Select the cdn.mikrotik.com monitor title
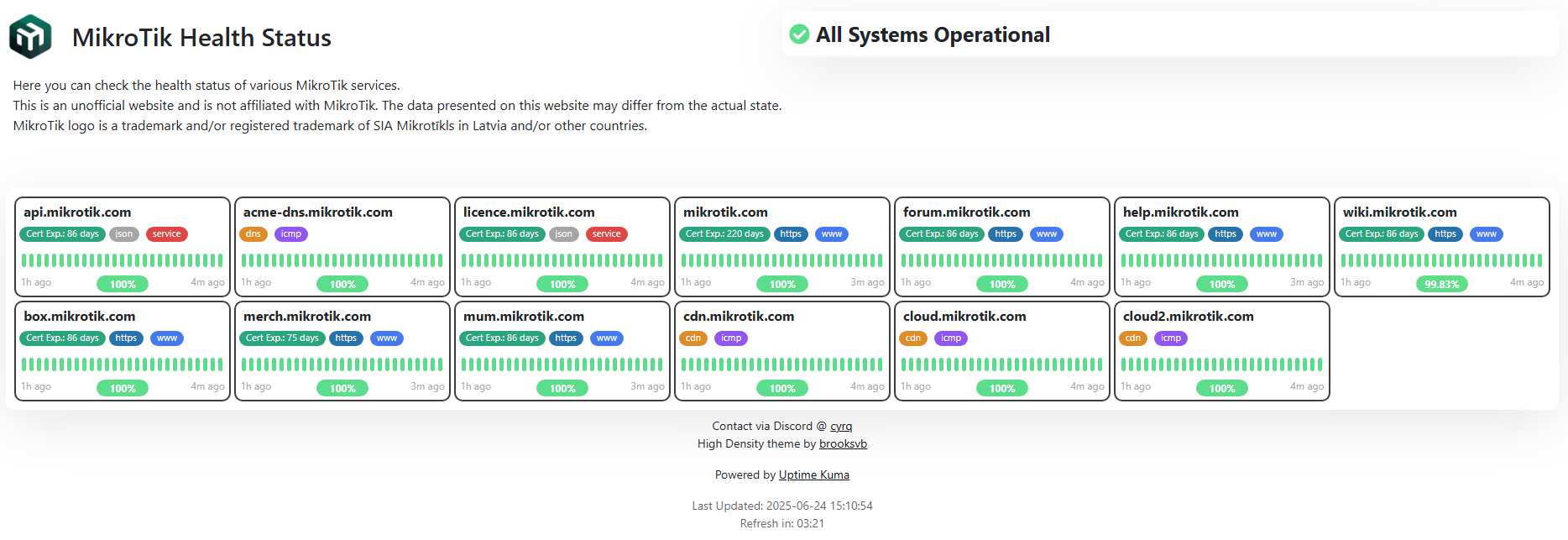The height and width of the screenshot is (540, 1568). click(739, 317)
